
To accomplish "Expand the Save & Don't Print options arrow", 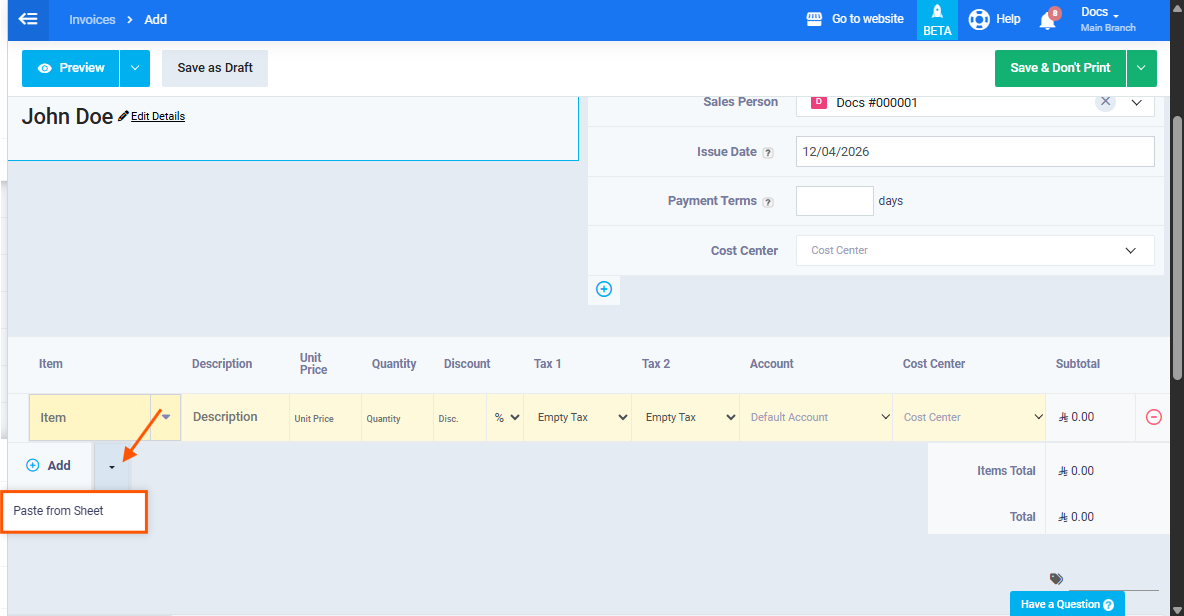I will tap(1141, 68).
